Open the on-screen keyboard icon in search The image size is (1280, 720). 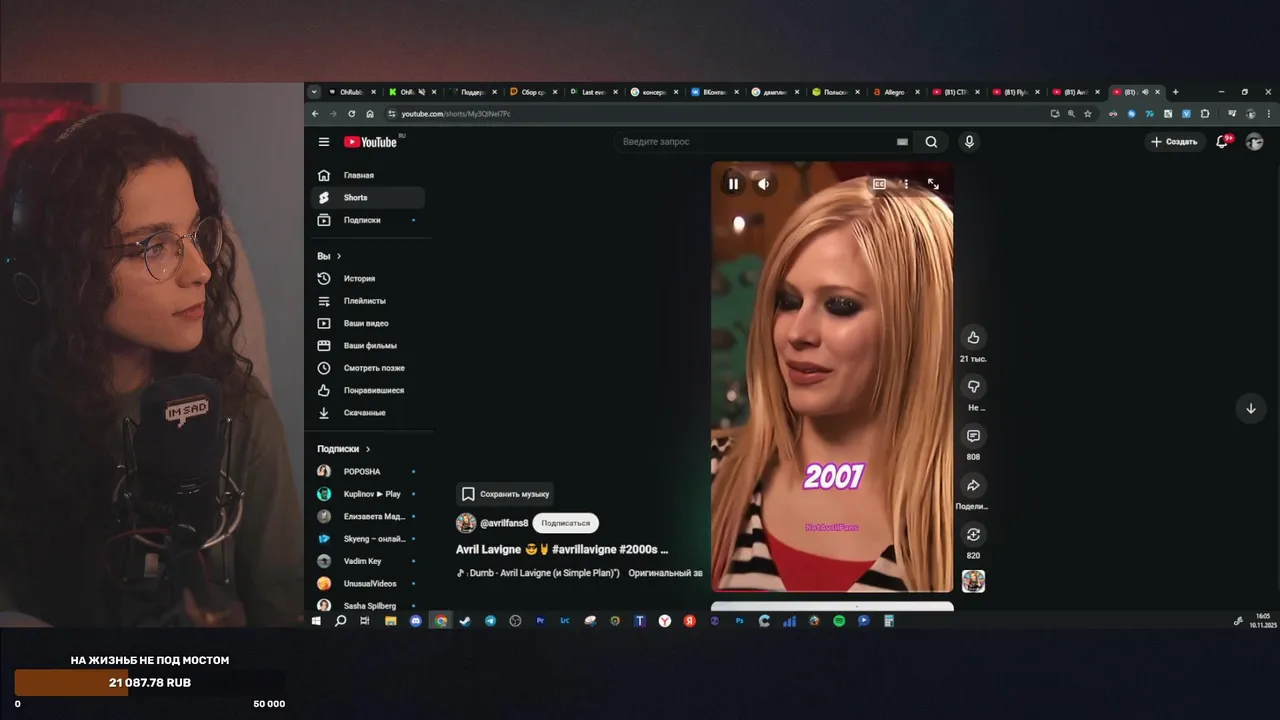(902, 142)
